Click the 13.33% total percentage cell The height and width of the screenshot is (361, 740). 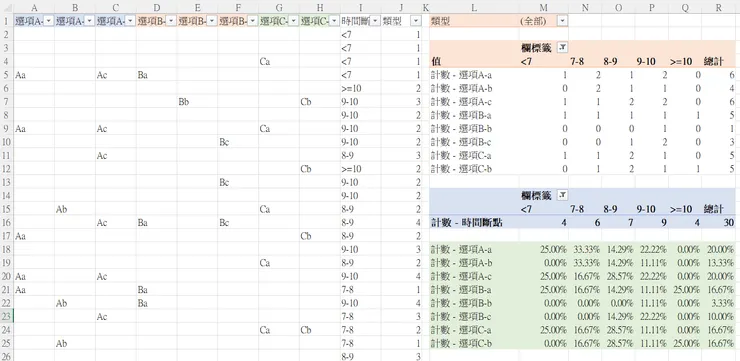(x=718, y=263)
